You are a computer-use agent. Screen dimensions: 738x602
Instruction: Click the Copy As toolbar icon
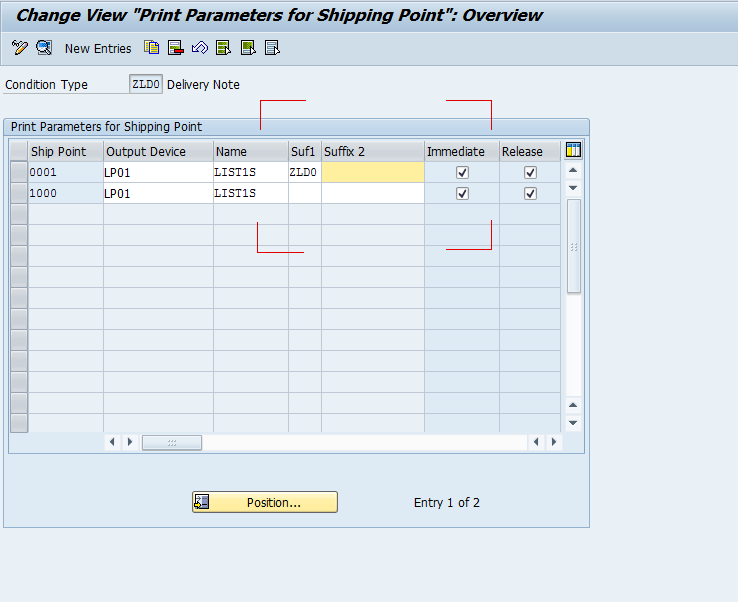(152, 48)
